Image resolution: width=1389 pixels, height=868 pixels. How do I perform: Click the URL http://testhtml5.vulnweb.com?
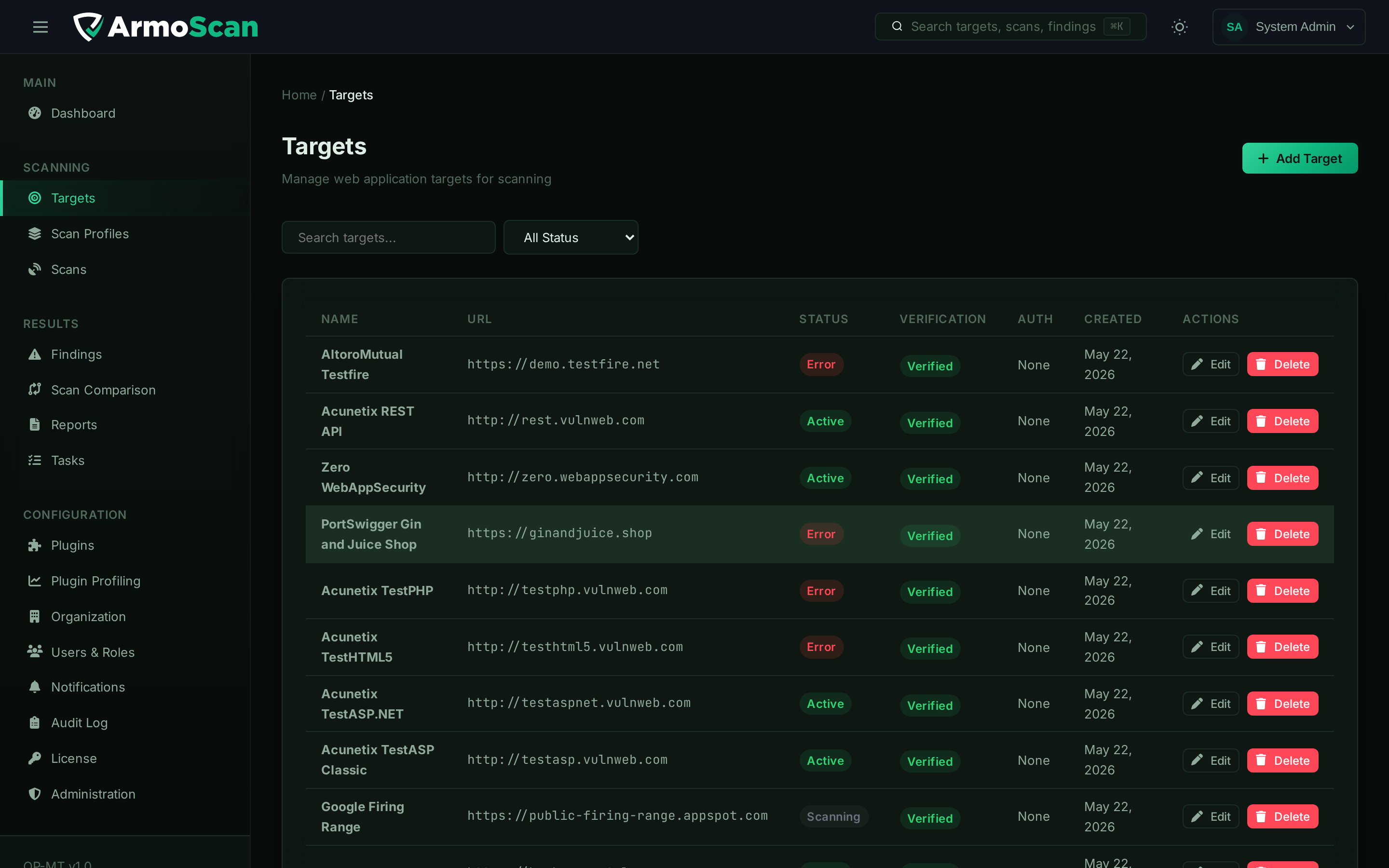click(574, 647)
